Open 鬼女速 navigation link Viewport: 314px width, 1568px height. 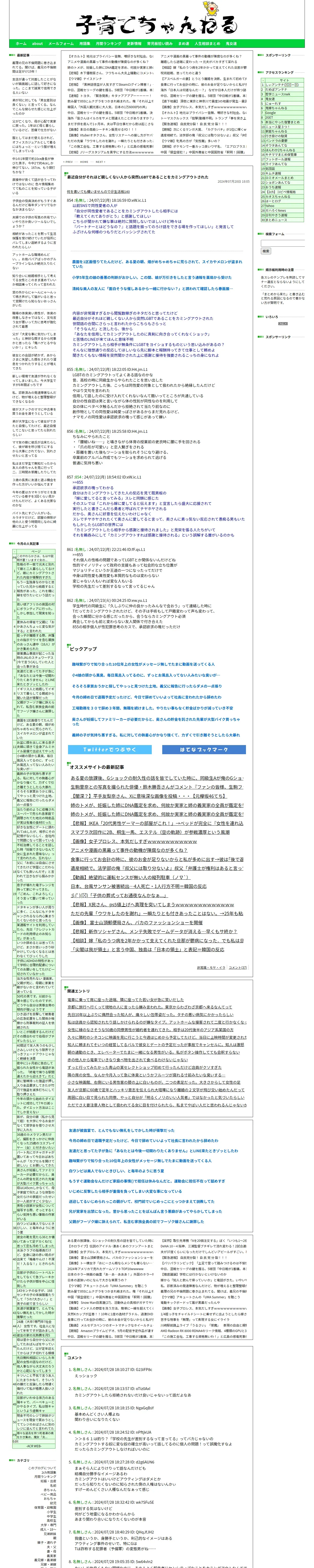pos(231,44)
